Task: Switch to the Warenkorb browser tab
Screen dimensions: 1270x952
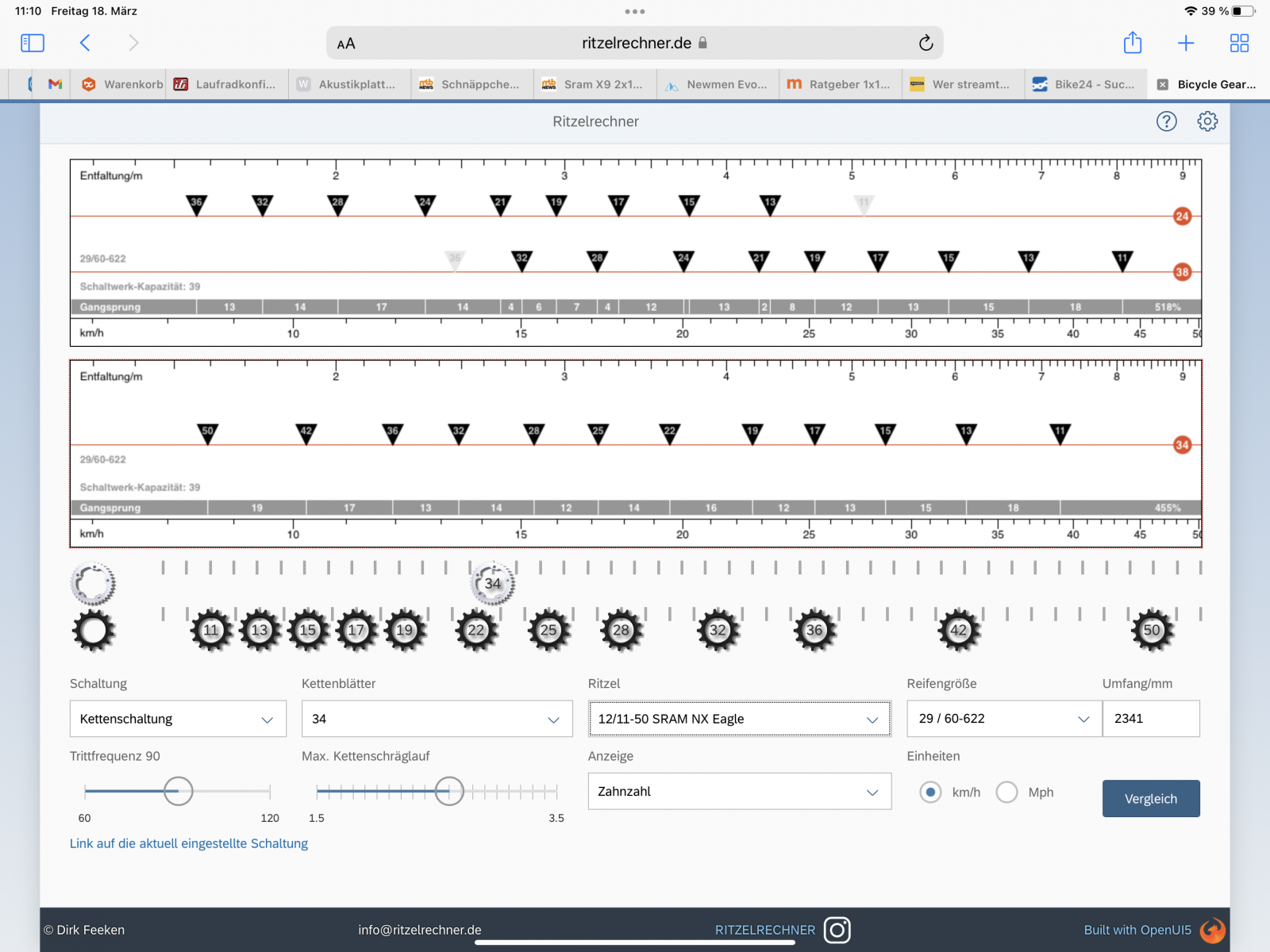Action: tap(123, 84)
